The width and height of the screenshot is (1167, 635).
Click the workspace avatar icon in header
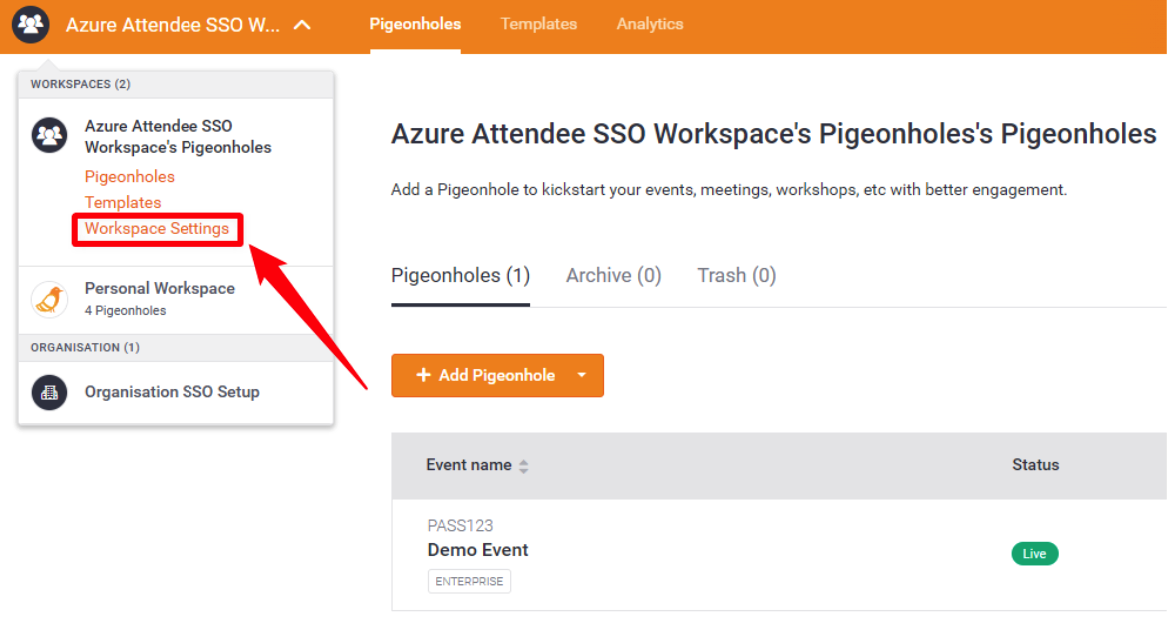coord(31,25)
